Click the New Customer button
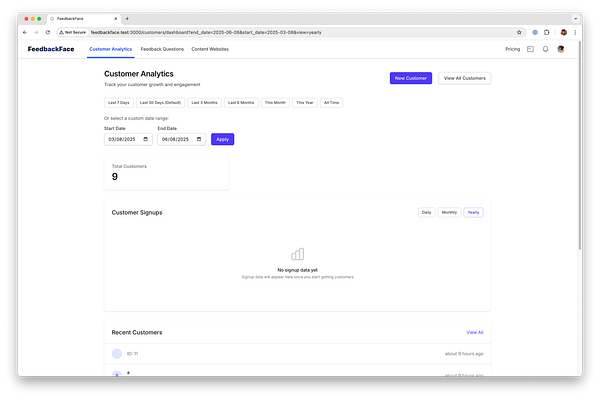600x400 pixels. click(x=411, y=78)
